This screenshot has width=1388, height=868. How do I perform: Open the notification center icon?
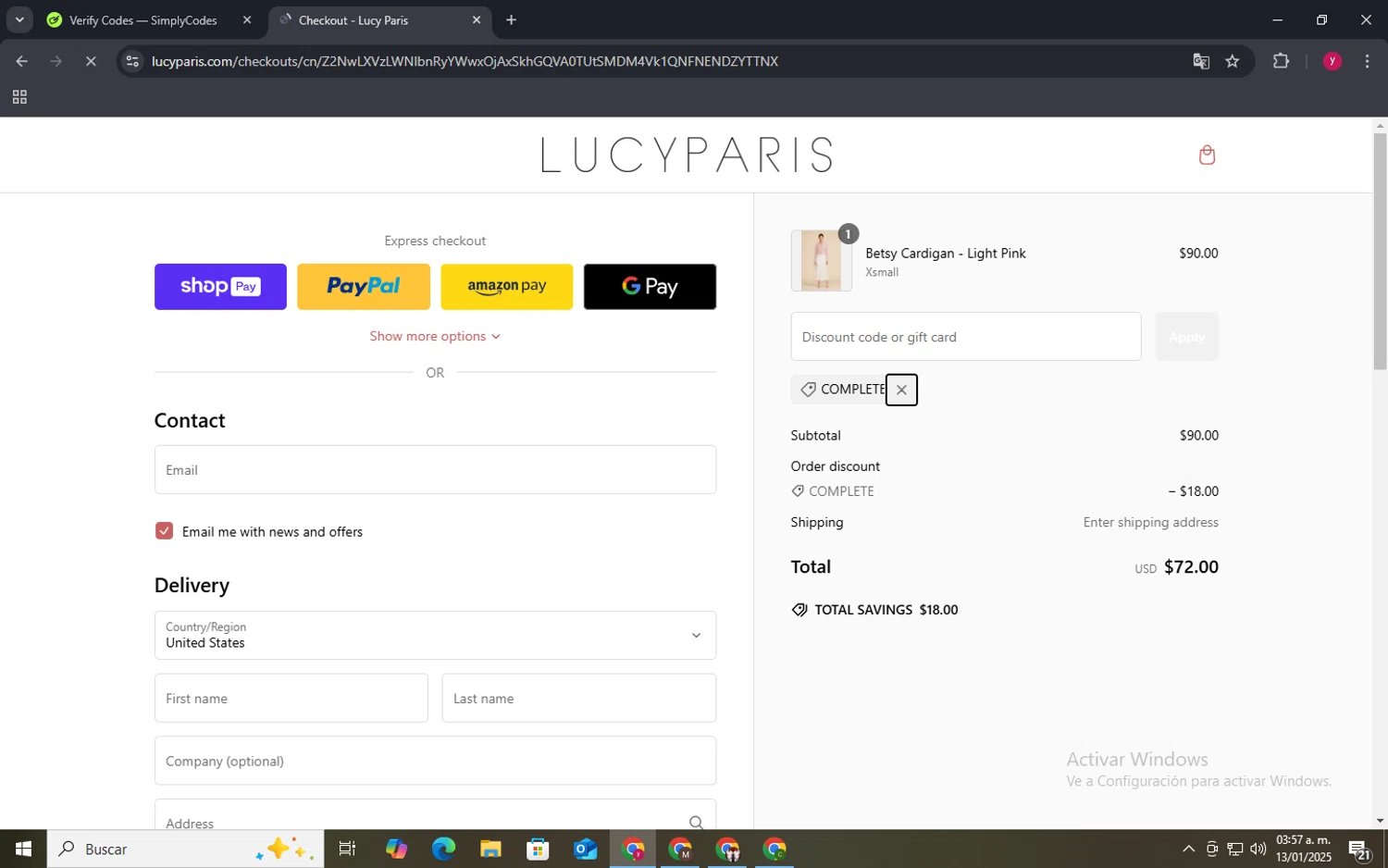tap(1359, 849)
